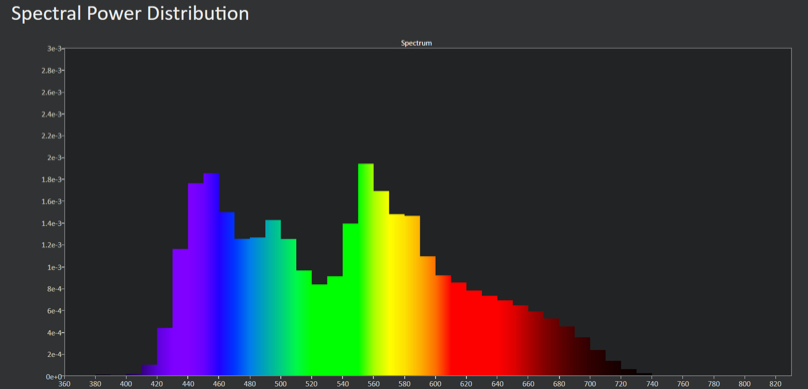The width and height of the screenshot is (808, 389).
Task: Click the 500 label on x-axis
Action: coord(281,384)
